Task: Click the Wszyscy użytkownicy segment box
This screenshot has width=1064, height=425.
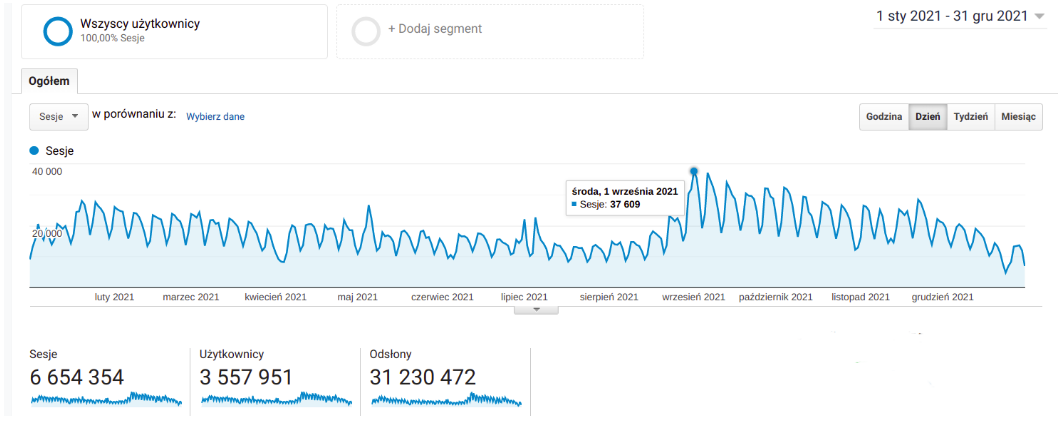Action: [x=173, y=31]
